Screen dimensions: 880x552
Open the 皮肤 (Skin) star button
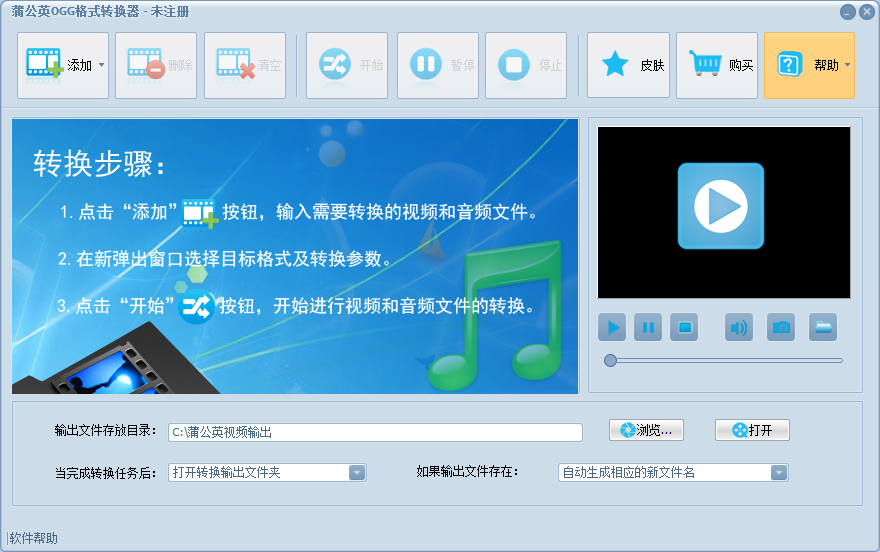[x=628, y=65]
